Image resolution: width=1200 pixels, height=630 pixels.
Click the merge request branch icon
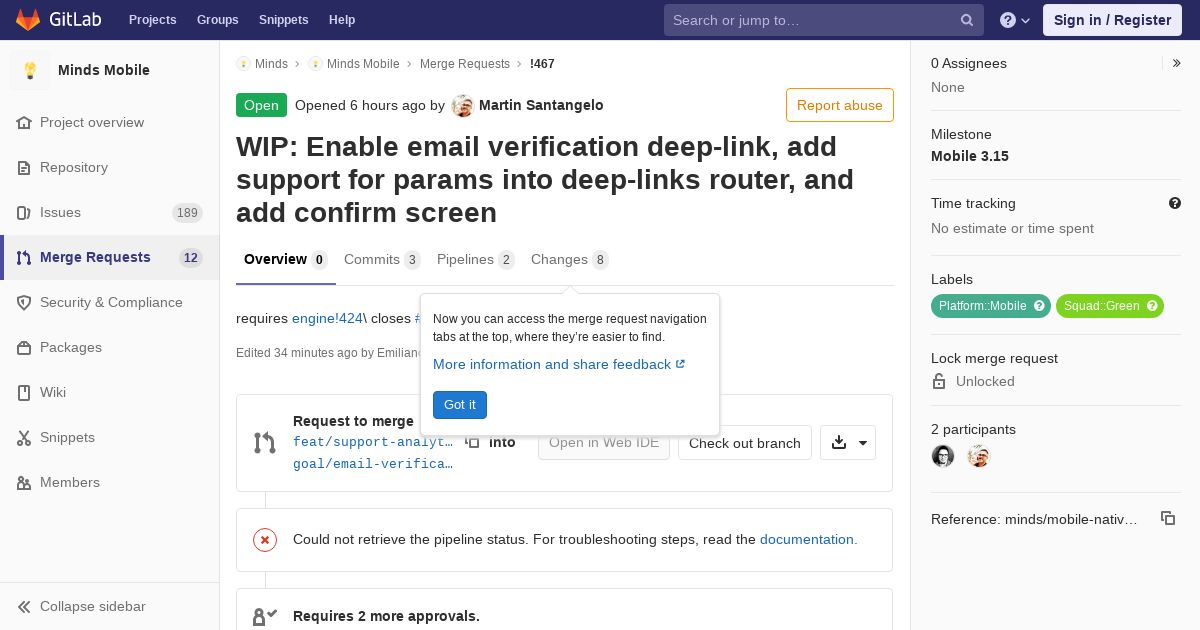[264, 443]
